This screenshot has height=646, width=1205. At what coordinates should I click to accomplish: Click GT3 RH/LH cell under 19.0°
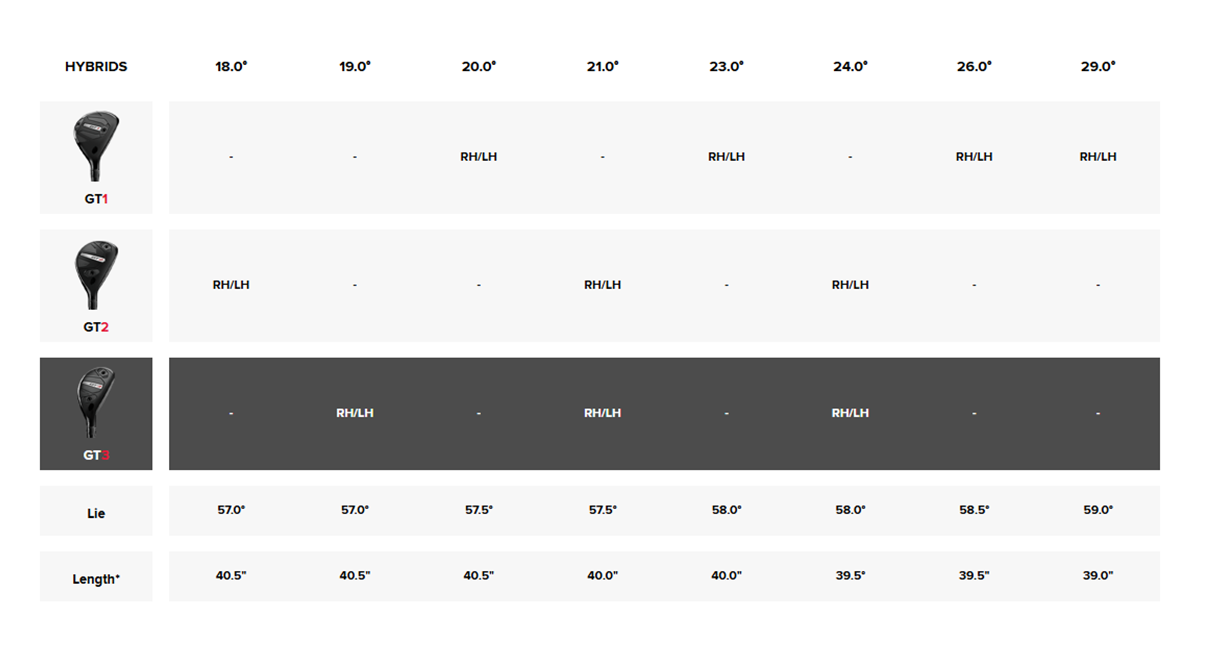(355, 413)
